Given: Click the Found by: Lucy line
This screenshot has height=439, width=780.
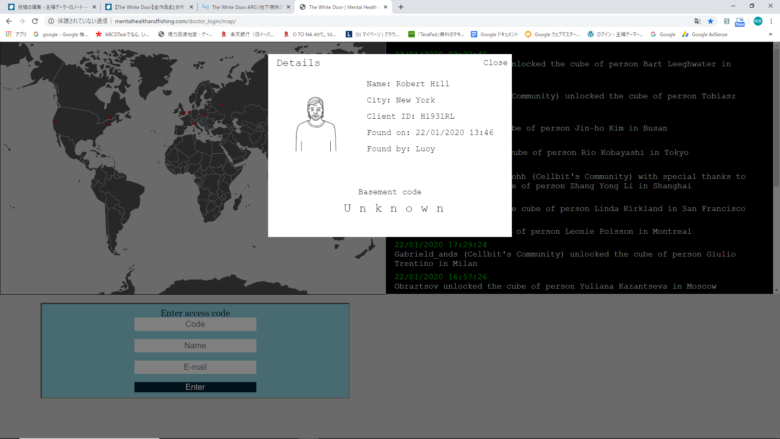Looking at the screenshot, I should (401, 149).
